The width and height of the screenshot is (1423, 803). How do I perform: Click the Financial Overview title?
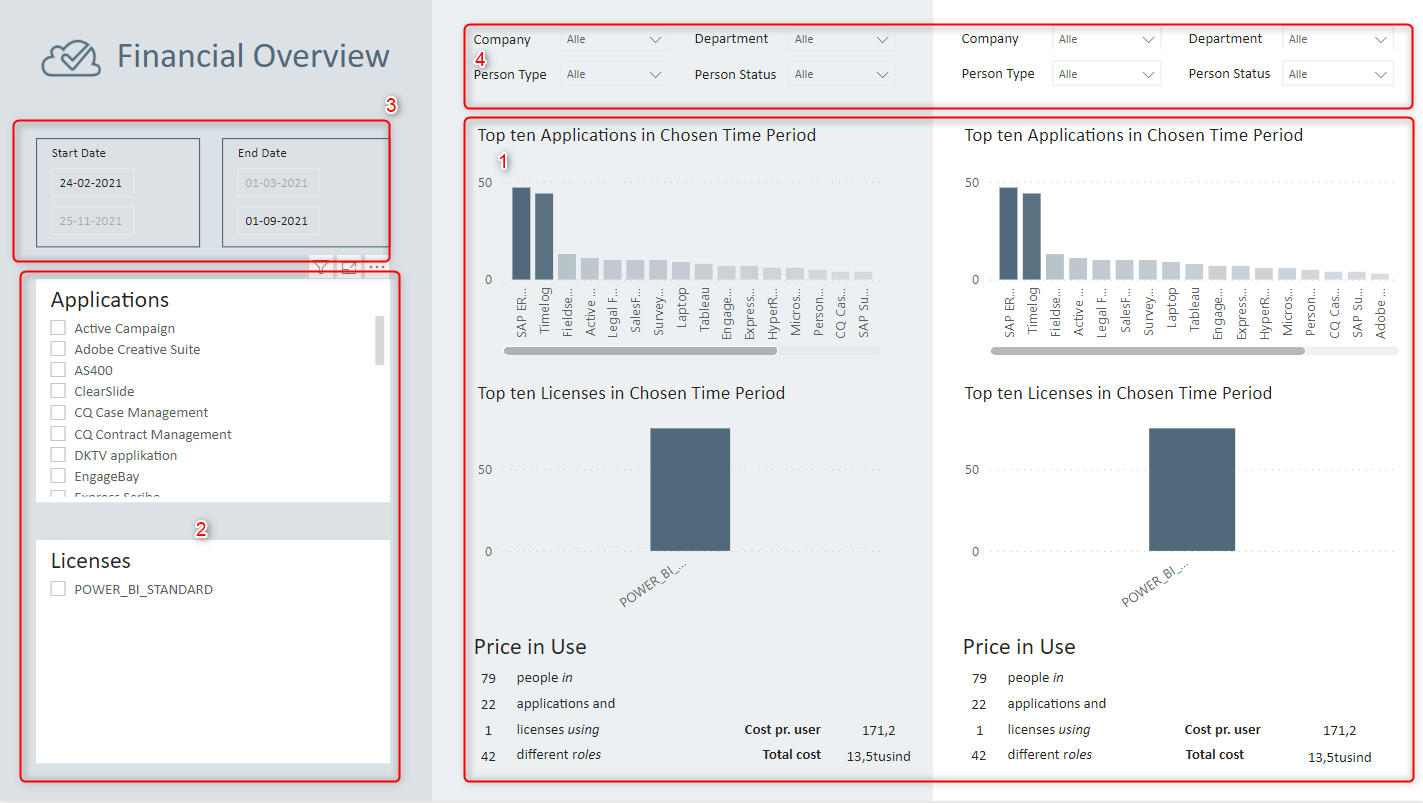[253, 56]
